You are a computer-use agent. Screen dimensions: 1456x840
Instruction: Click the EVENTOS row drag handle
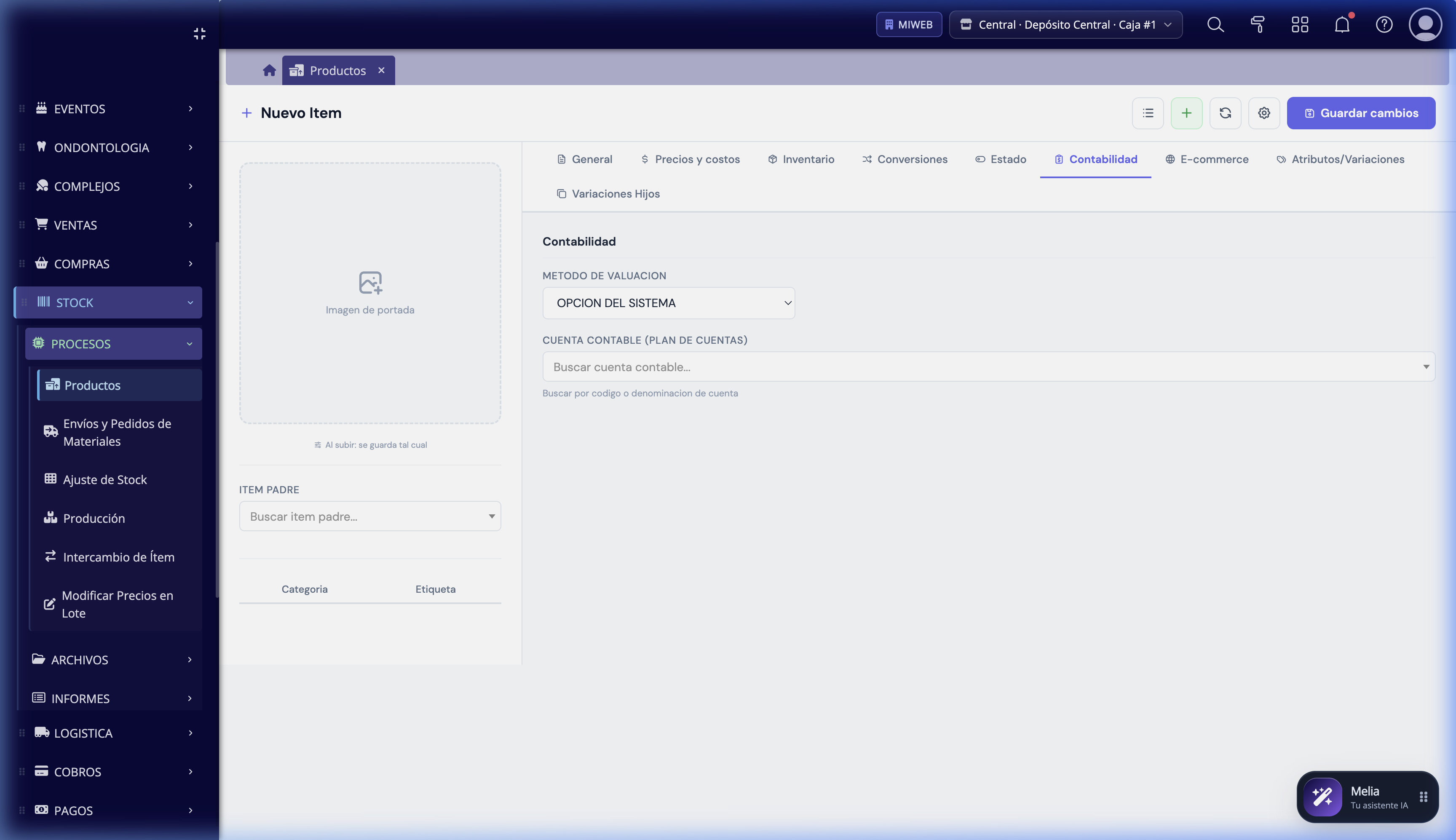22,108
